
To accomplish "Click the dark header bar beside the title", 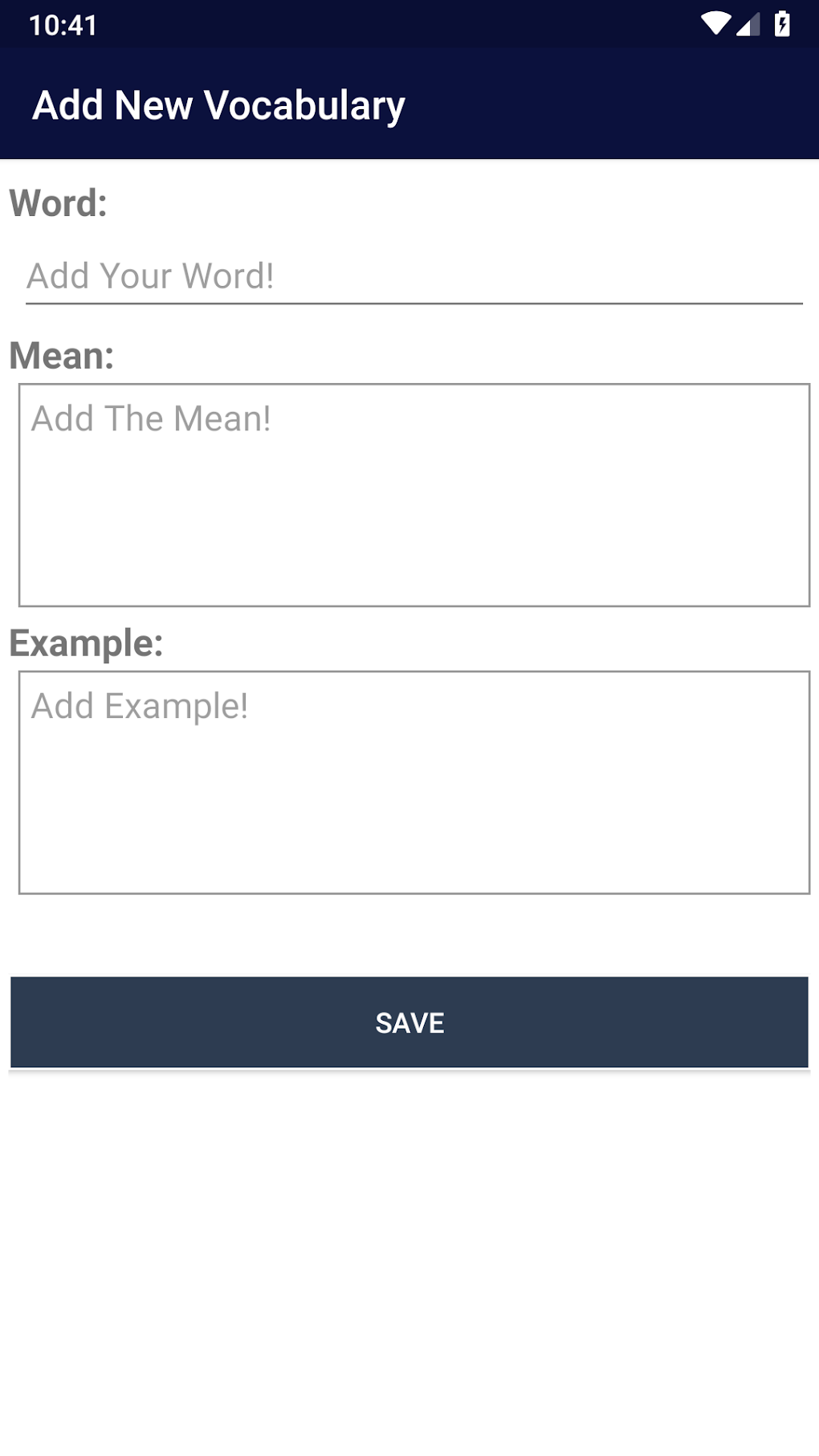I will (x=610, y=105).
